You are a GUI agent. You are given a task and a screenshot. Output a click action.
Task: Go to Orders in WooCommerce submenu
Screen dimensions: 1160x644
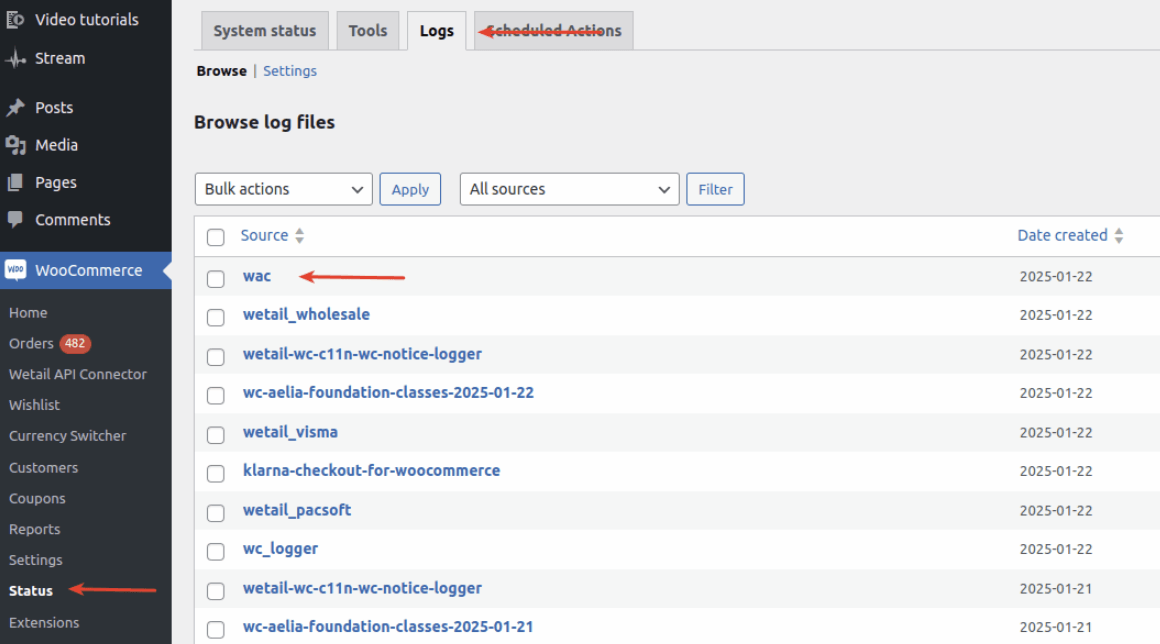tap(32, 343)
